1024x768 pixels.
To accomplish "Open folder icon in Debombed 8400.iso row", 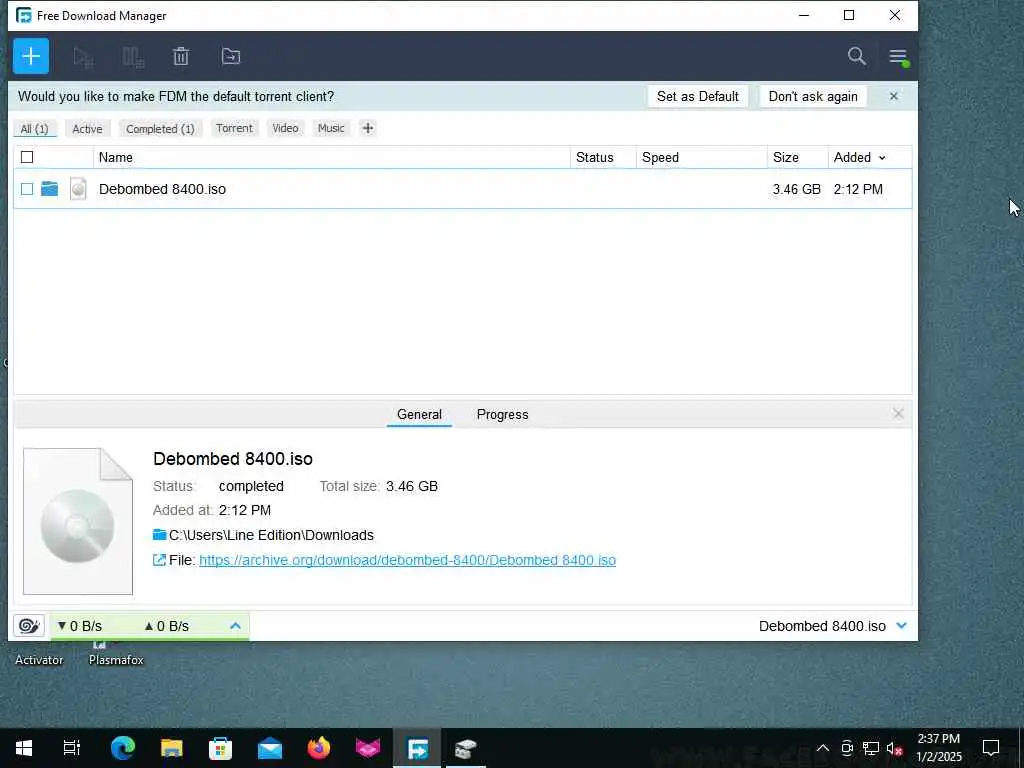I will pos(50,189).
